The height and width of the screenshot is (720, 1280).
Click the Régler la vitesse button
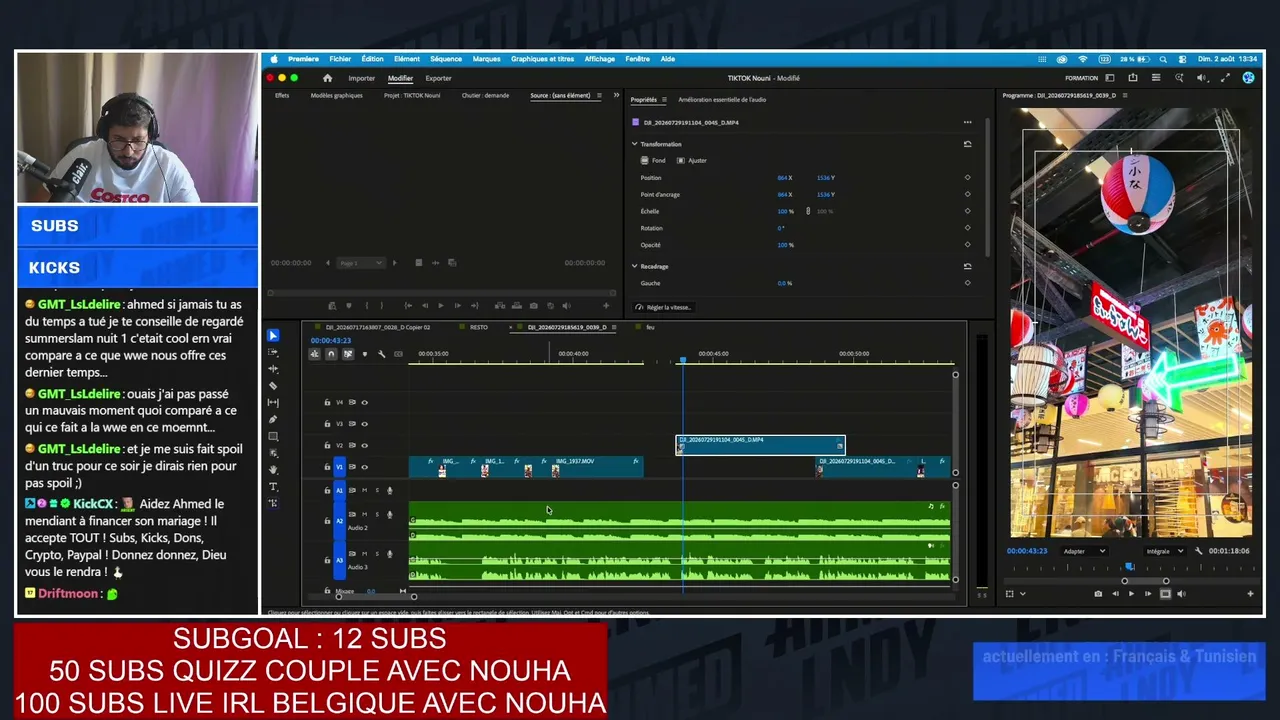(664, 307)
